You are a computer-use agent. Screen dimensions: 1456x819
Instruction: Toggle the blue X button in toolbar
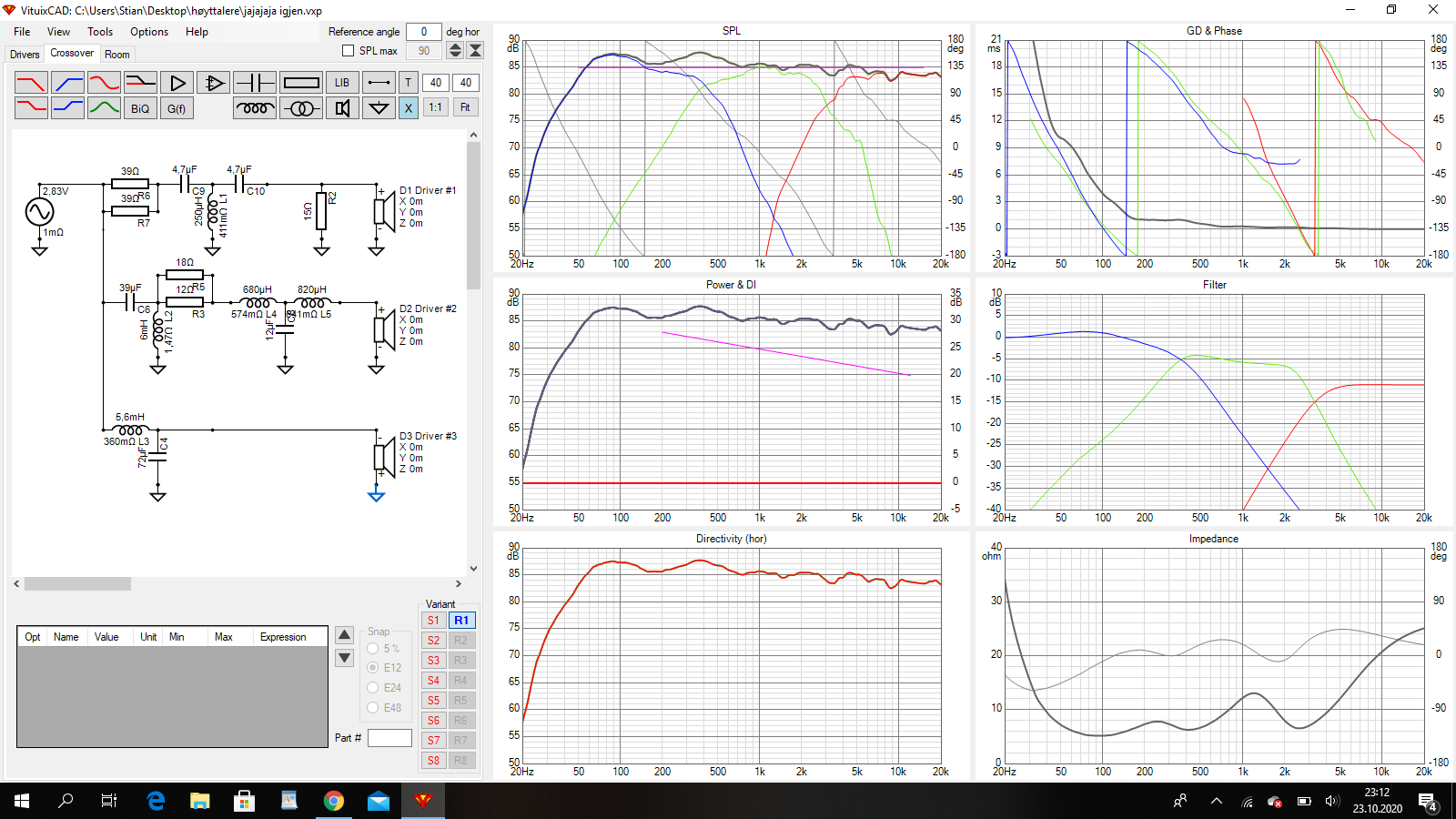point(408,108)
